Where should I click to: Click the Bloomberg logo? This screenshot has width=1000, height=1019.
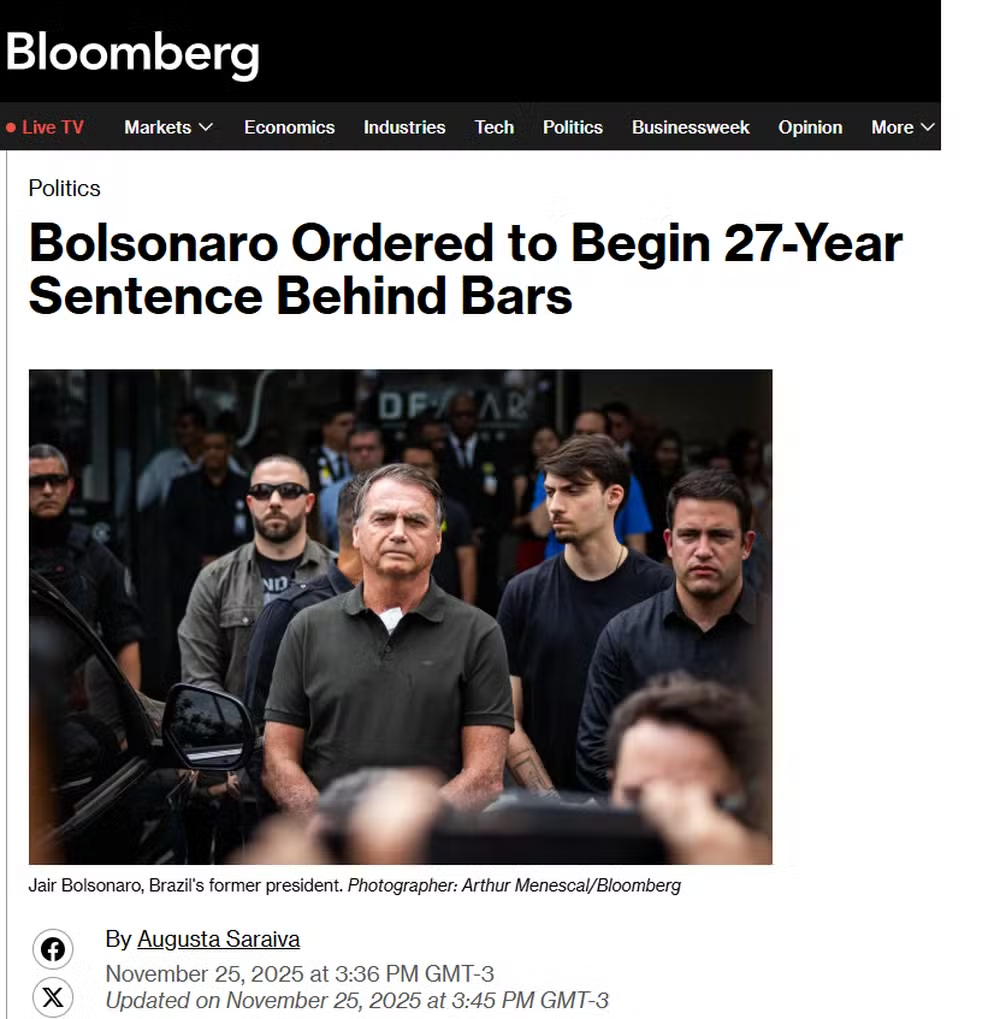point(132,53)
